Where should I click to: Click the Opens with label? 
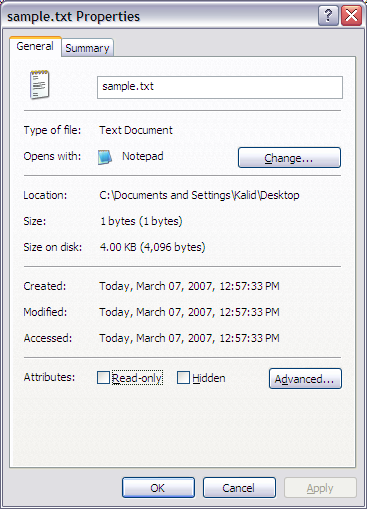coord(52,156)
